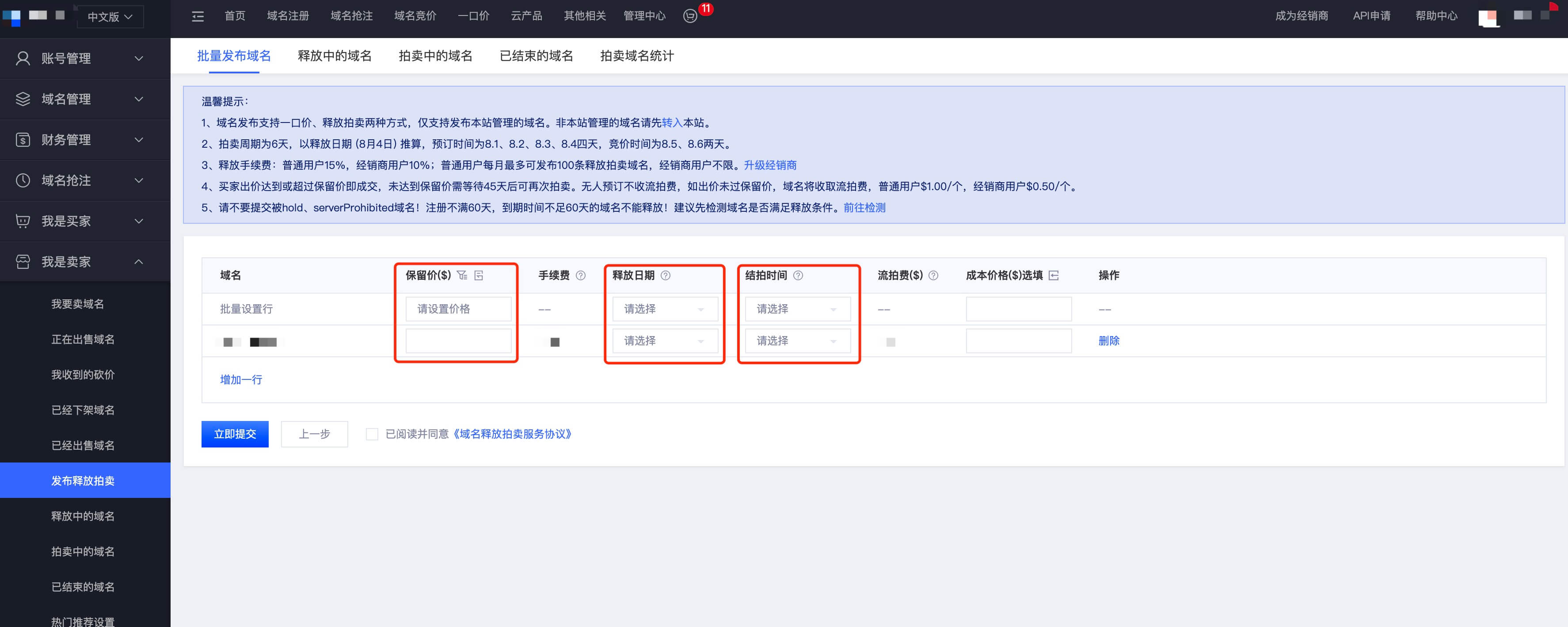Open the 中文版 language dropdown
The image size is (1568, 627).
click(110, 16)
